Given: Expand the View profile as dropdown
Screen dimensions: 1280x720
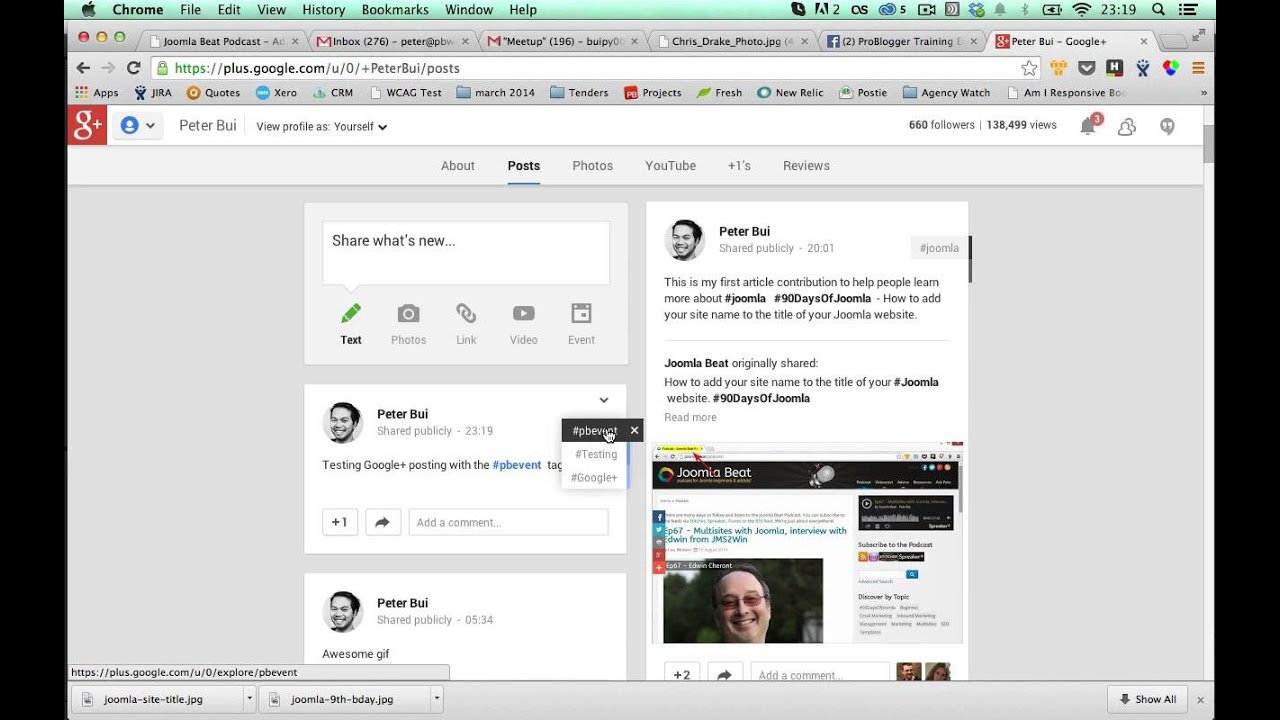Looking at the screenshot, I should [x=321, y=127].
